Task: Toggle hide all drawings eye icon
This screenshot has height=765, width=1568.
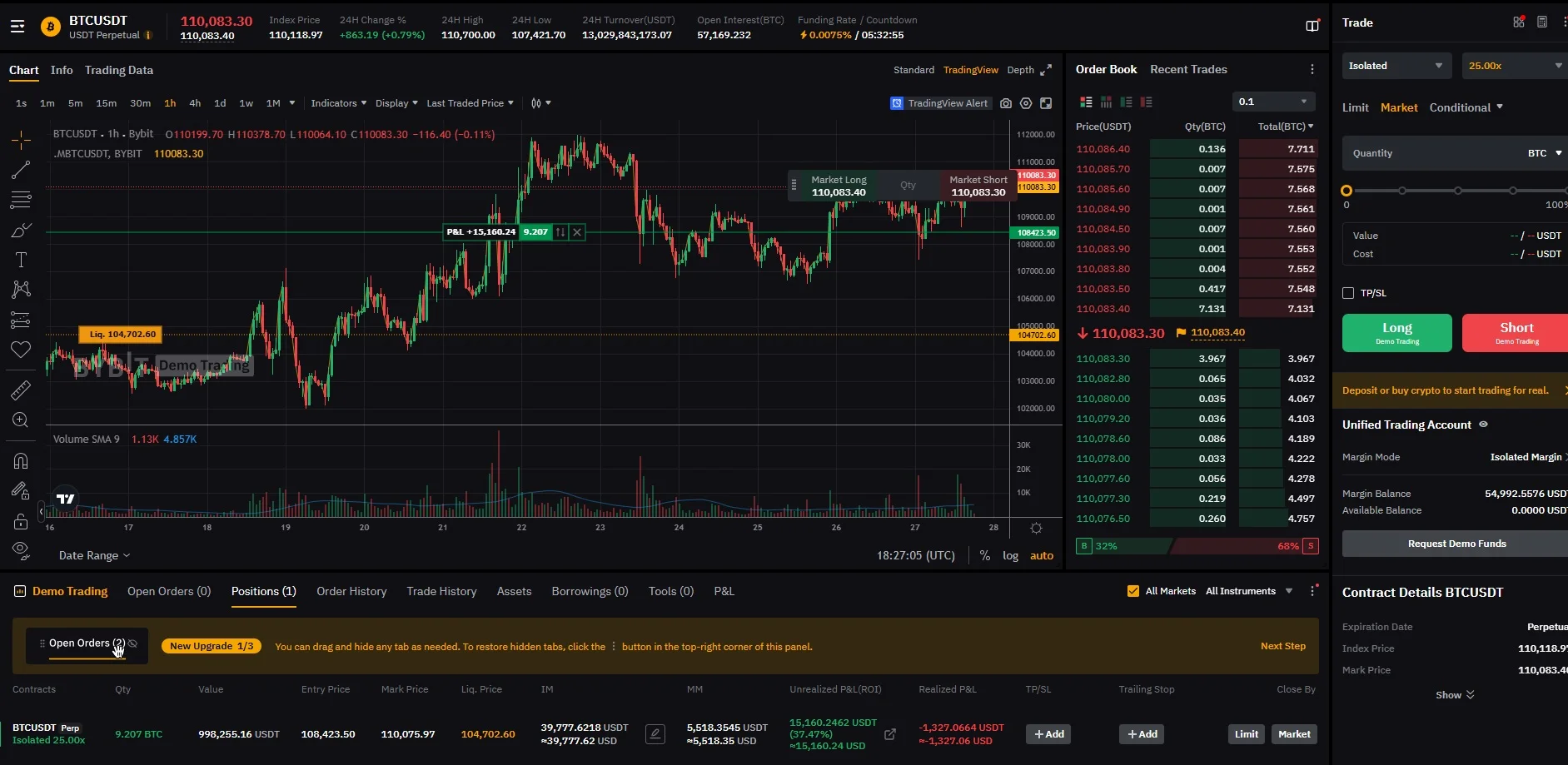Action: pyautogui.click(x=21, y=550)
